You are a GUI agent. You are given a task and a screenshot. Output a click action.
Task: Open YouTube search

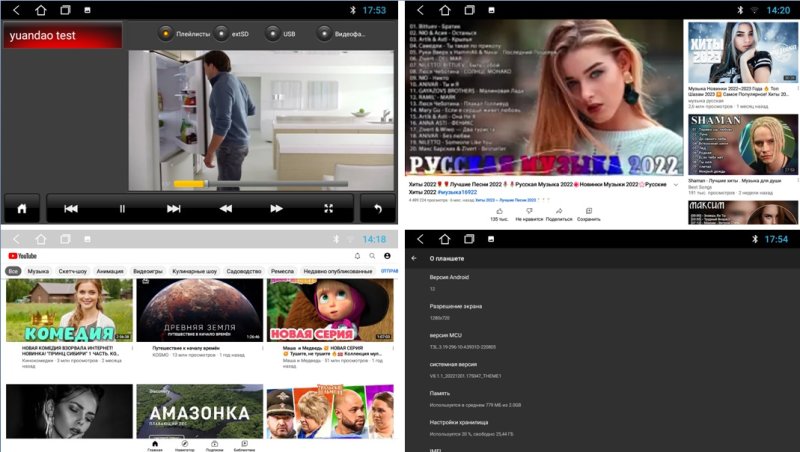[371, 256]
